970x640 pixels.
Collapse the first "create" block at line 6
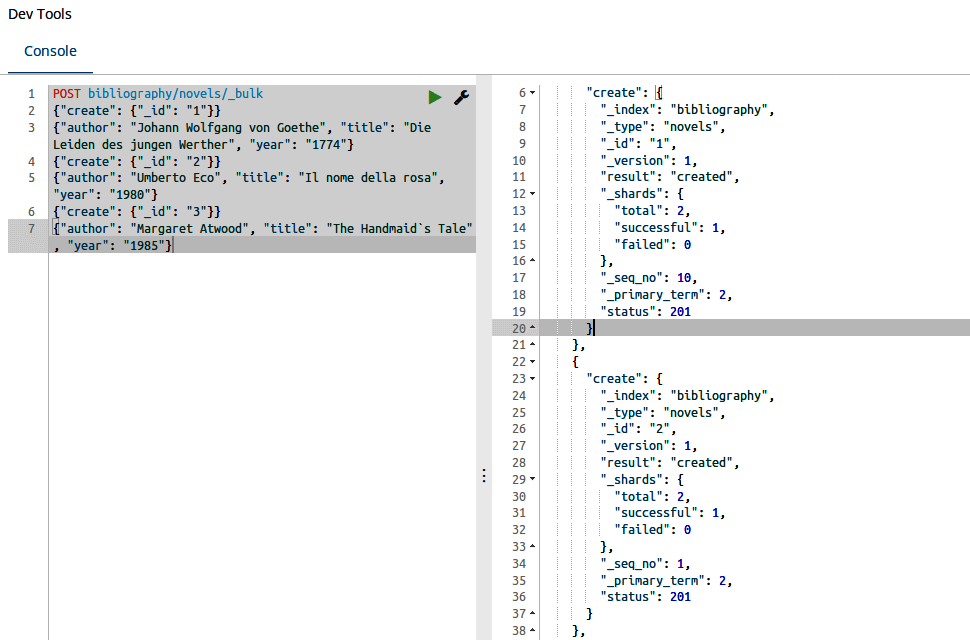(x=531, y=92)
